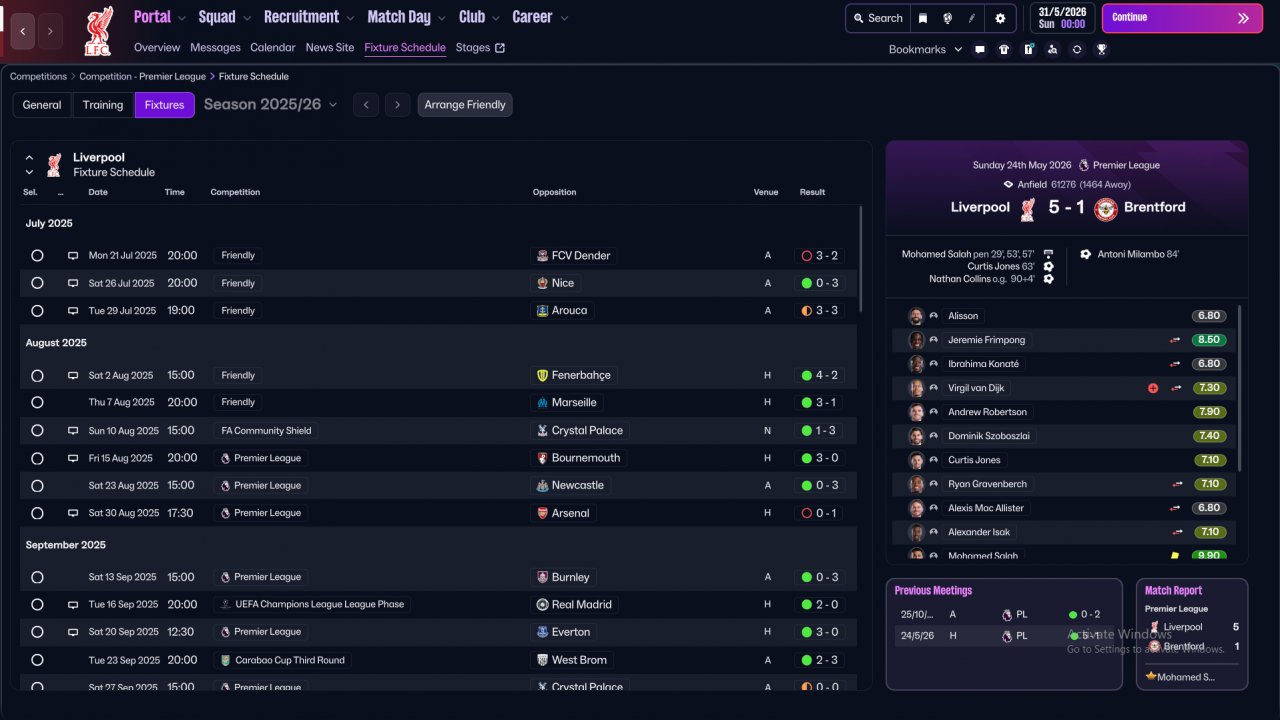Viewport: 1280px width, 720px height.
Task: Select the radio button for the Nice fixture
Action: 37,283
